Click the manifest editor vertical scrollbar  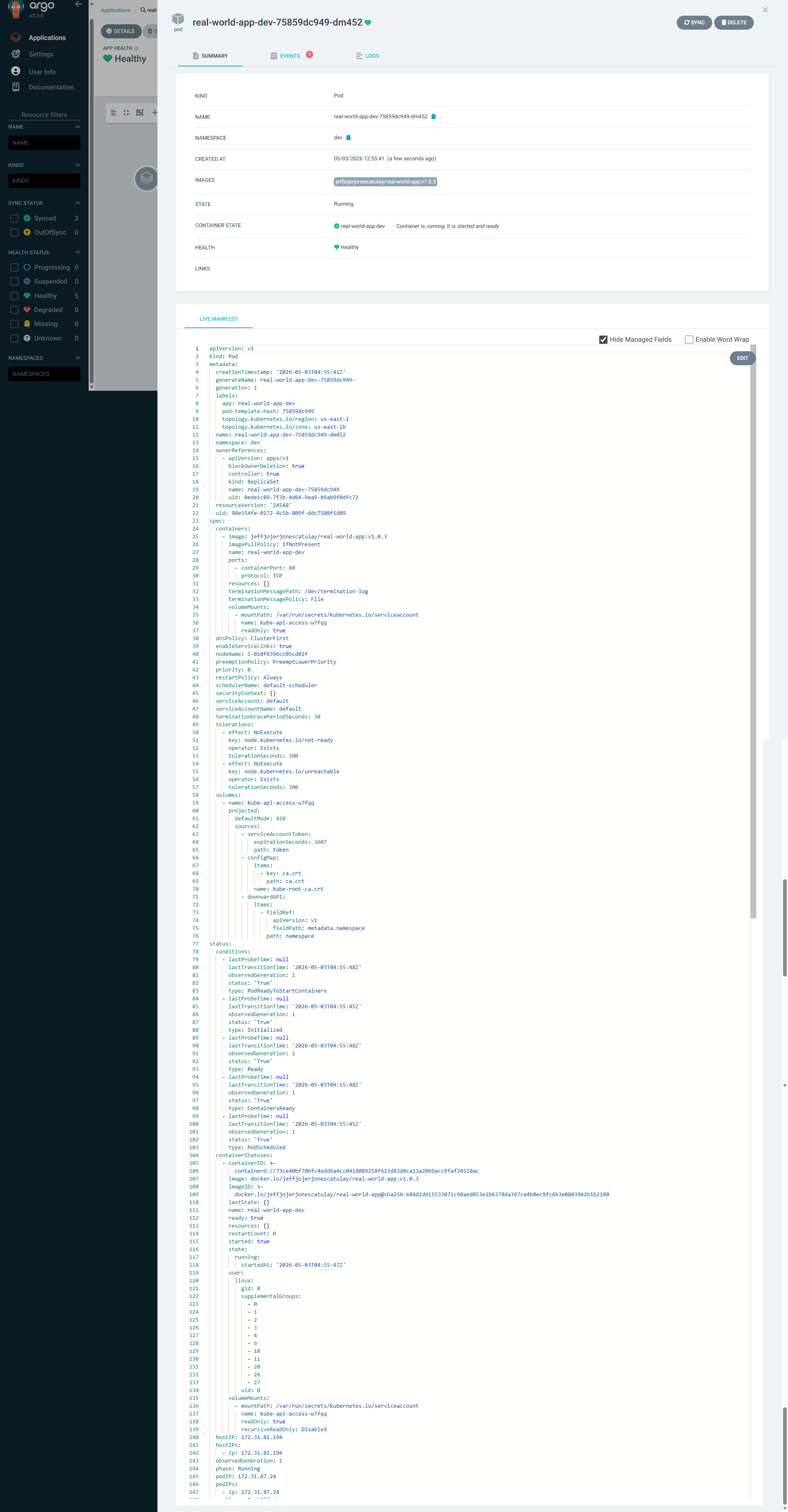pos(753,632)
